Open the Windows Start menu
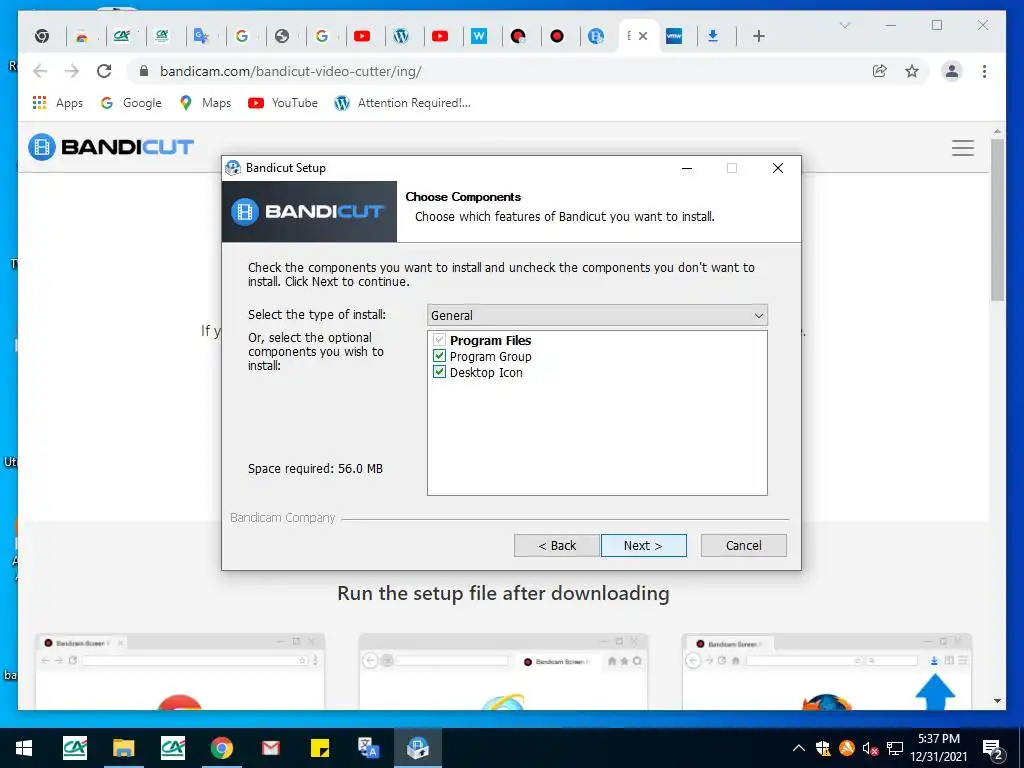 click(24, 748)
